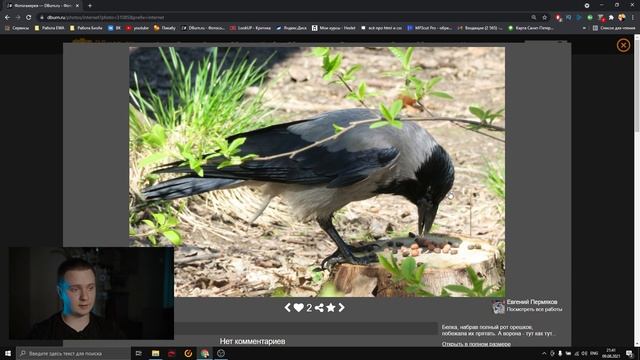This screenshot has height=360, width=640.
Task: Close the photo viewer with the orange X
Action: (x=623, y=45)
